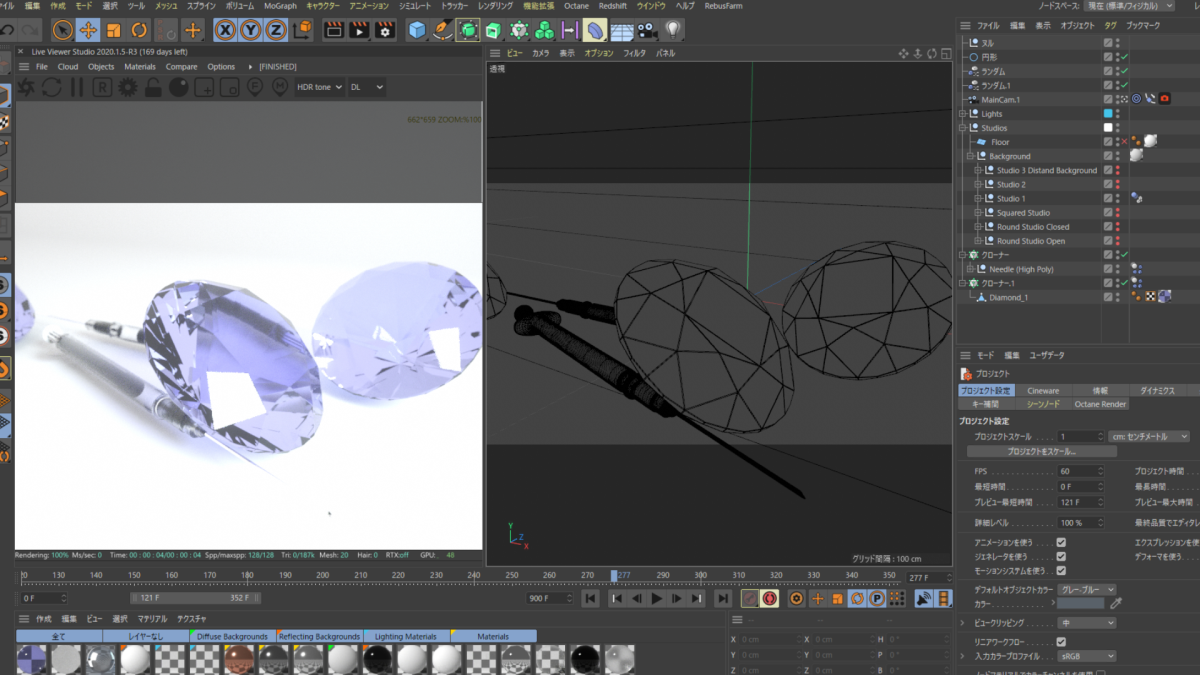Image resolution: width=1200 pixels, height=675 pixels.
Task: Open the cm センチメートル unit dropdown
Action: pos(1149,437)
